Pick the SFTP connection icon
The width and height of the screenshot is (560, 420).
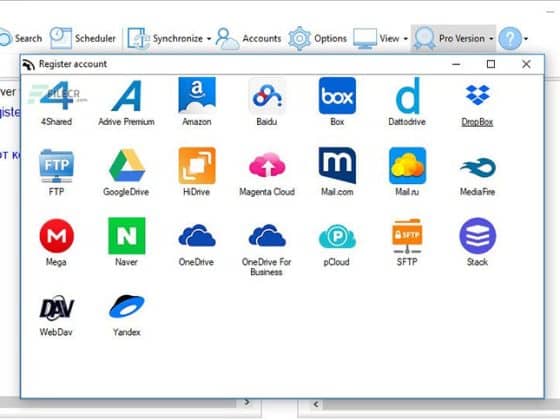(x=407, y=236)
